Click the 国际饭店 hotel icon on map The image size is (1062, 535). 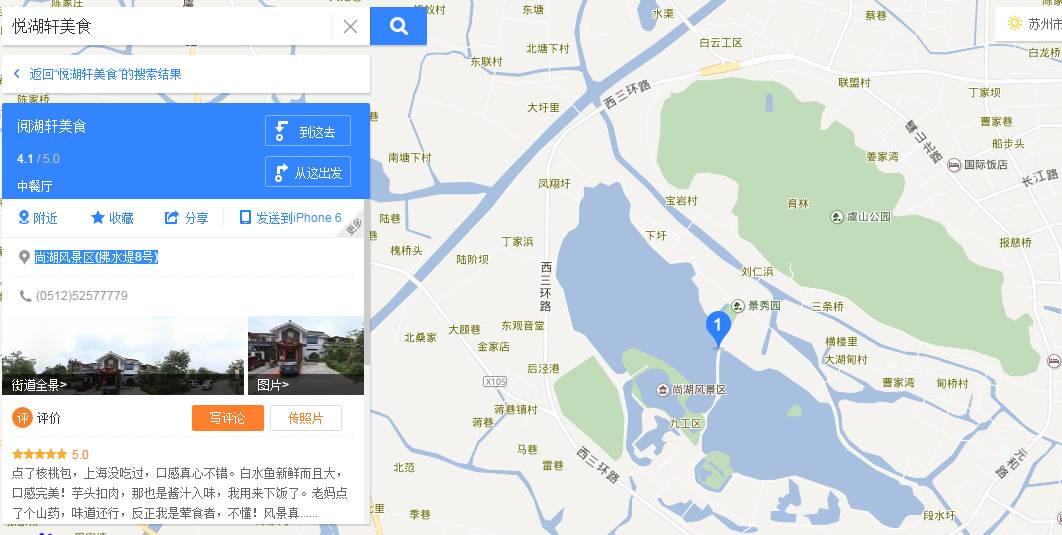pyautogui.click(x=954, y=165)
